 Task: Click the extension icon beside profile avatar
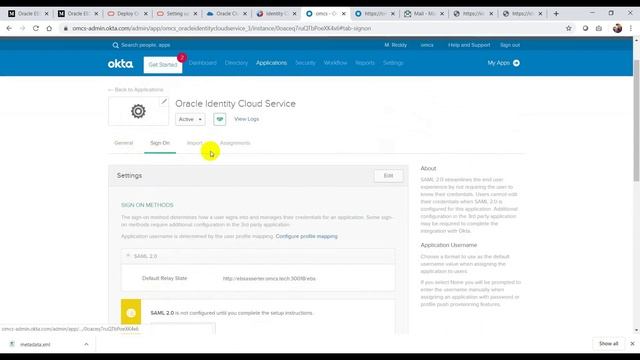coord(599,28)
